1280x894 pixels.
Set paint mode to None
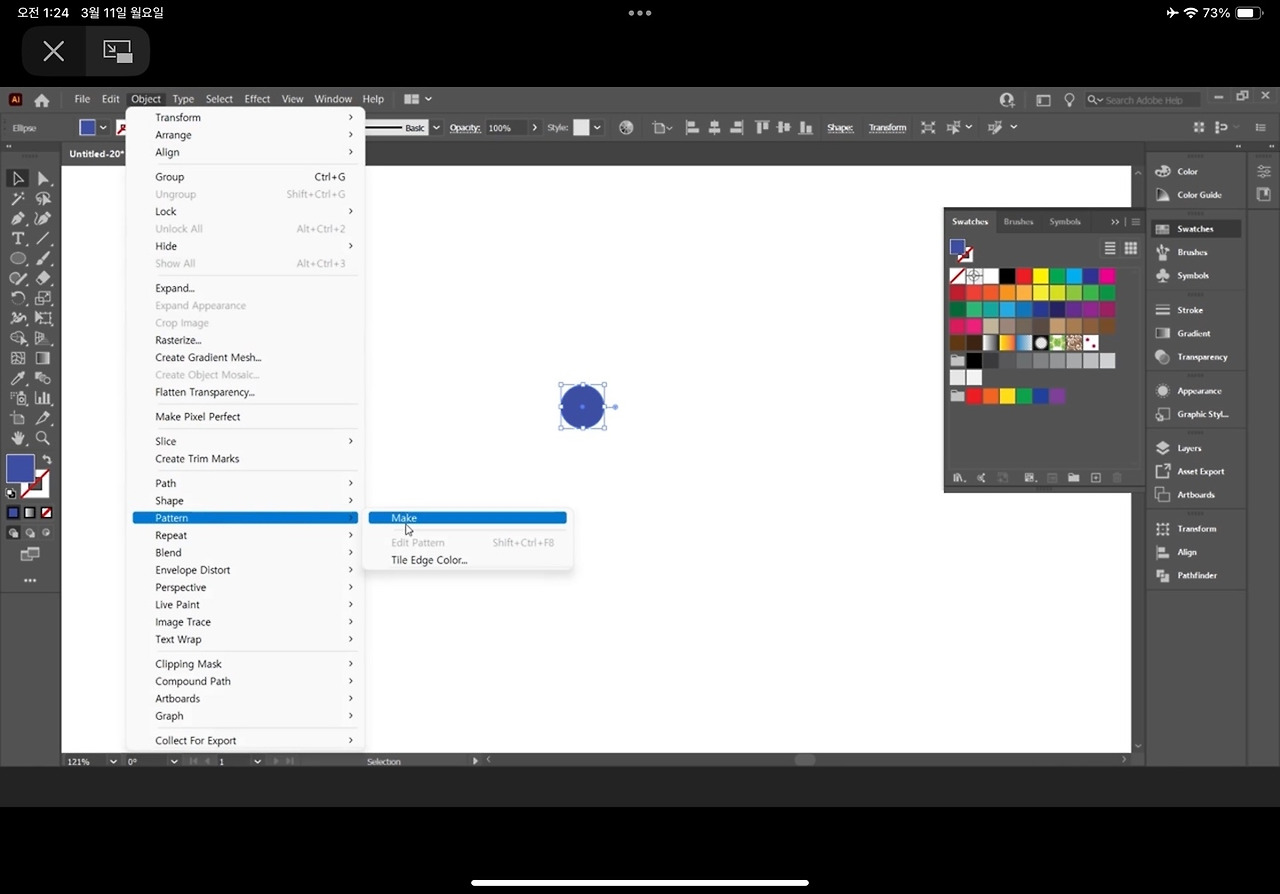click(x=46, y=513)
